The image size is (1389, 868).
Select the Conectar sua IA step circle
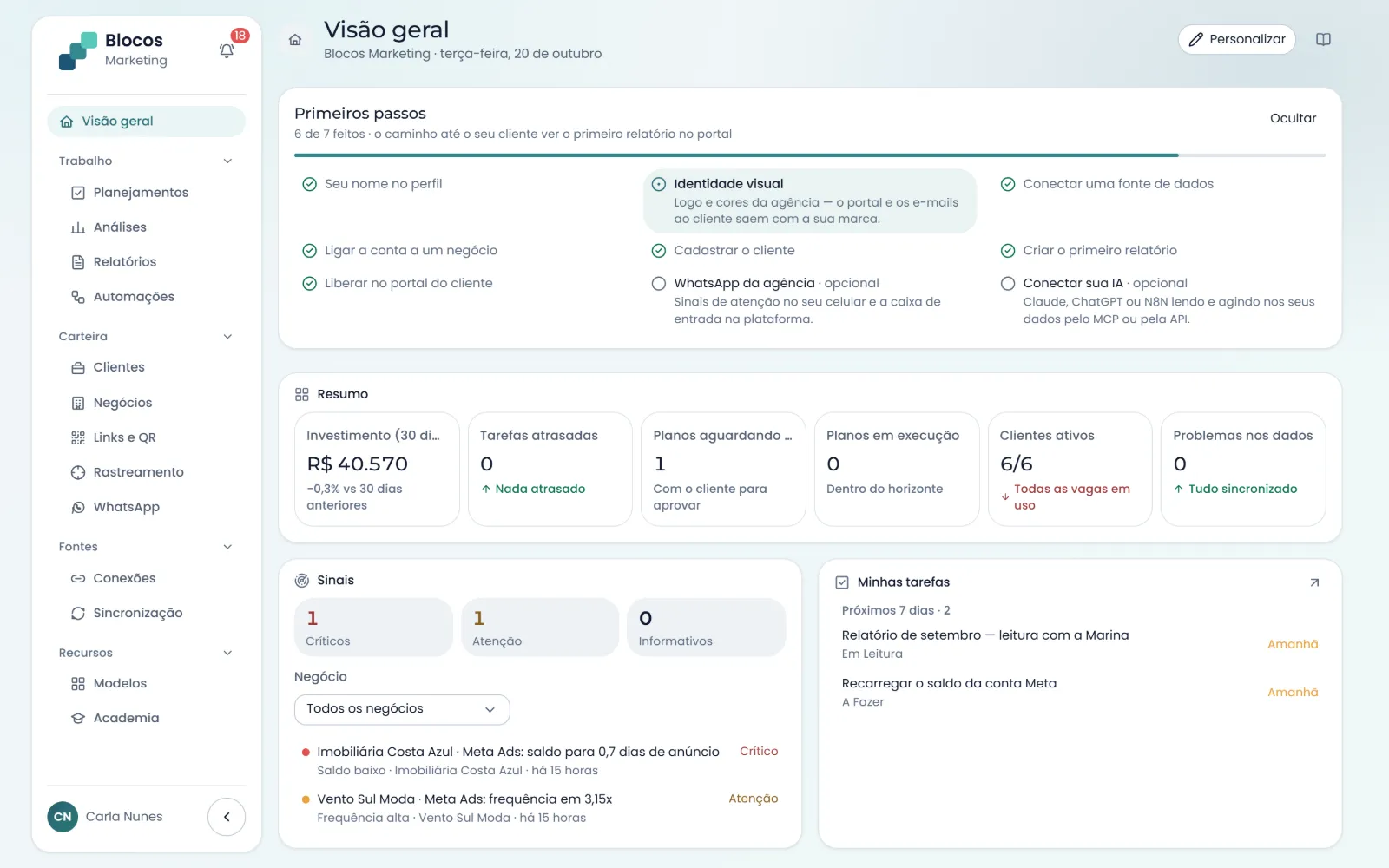coord(1008,284)
